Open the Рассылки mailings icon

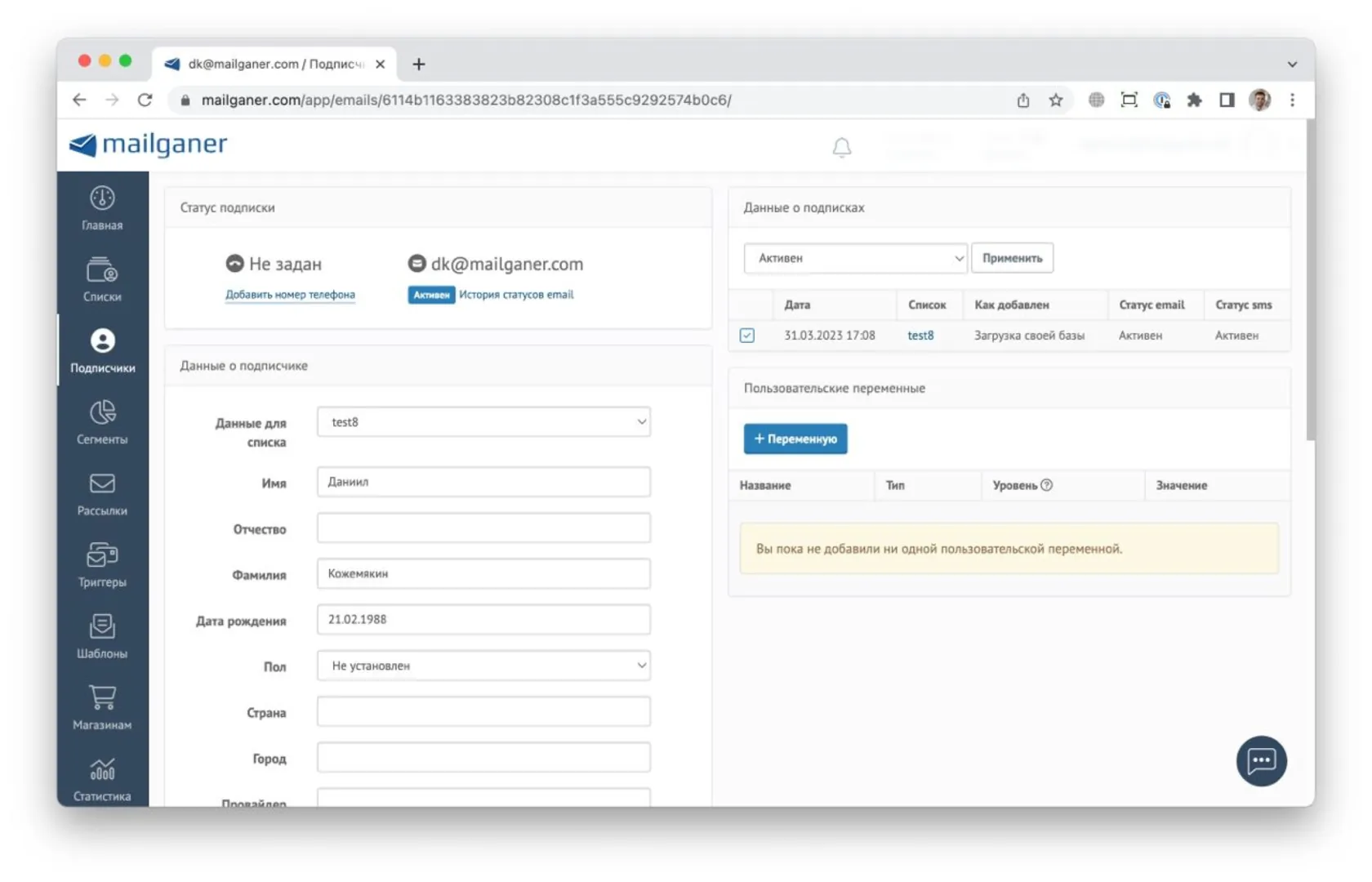(102, 483)
